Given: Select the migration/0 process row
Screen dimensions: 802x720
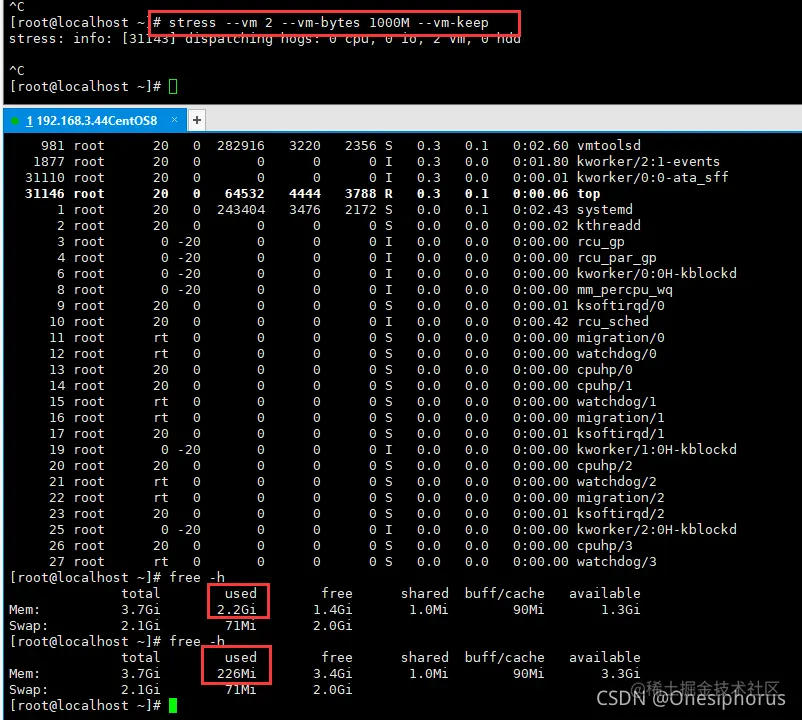Looking at the screenshot, I should (357, 338).
